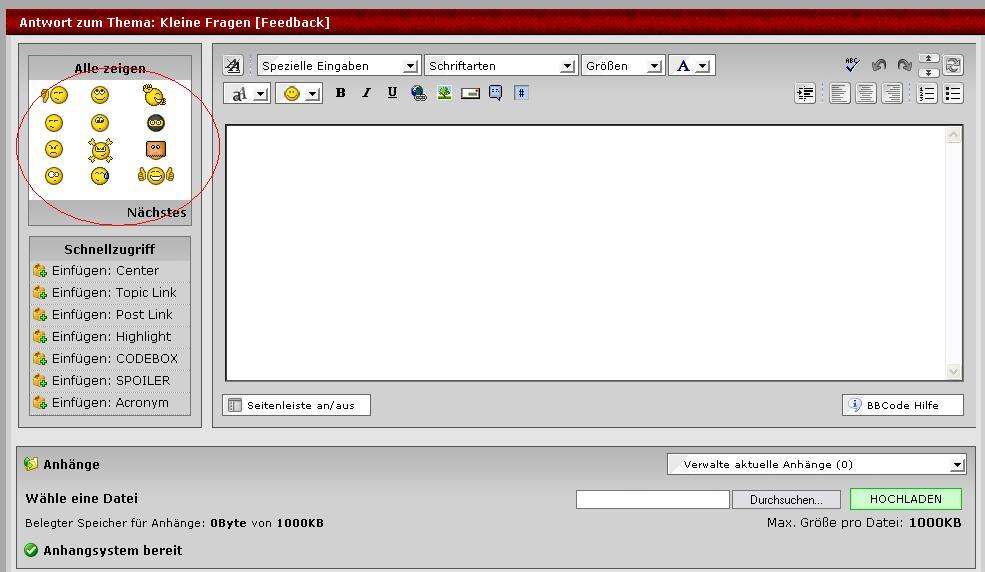The width and height of the screenshot is (985, 572).
Task: Insert a numbered list
Action: 927,93
